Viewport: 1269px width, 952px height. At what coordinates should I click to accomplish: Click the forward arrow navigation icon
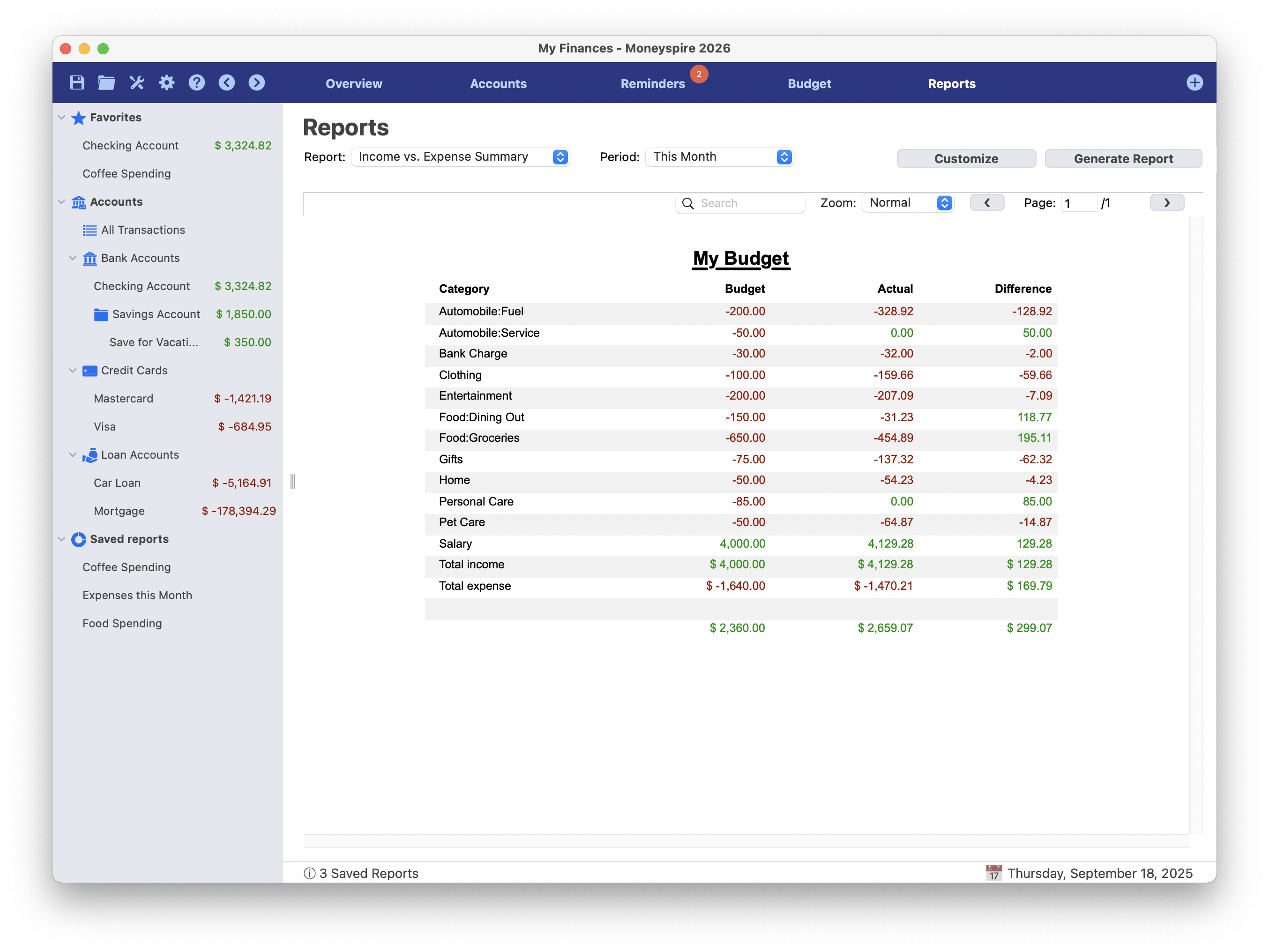(x=256, y=82)
